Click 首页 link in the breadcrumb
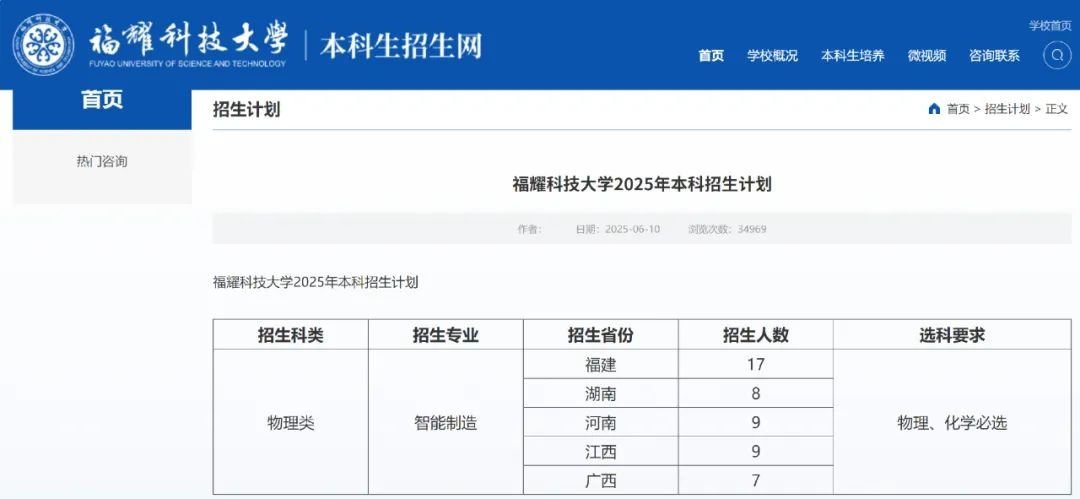Image resolution: width=1080 pixels, height=499 pixels. point(958,109)
